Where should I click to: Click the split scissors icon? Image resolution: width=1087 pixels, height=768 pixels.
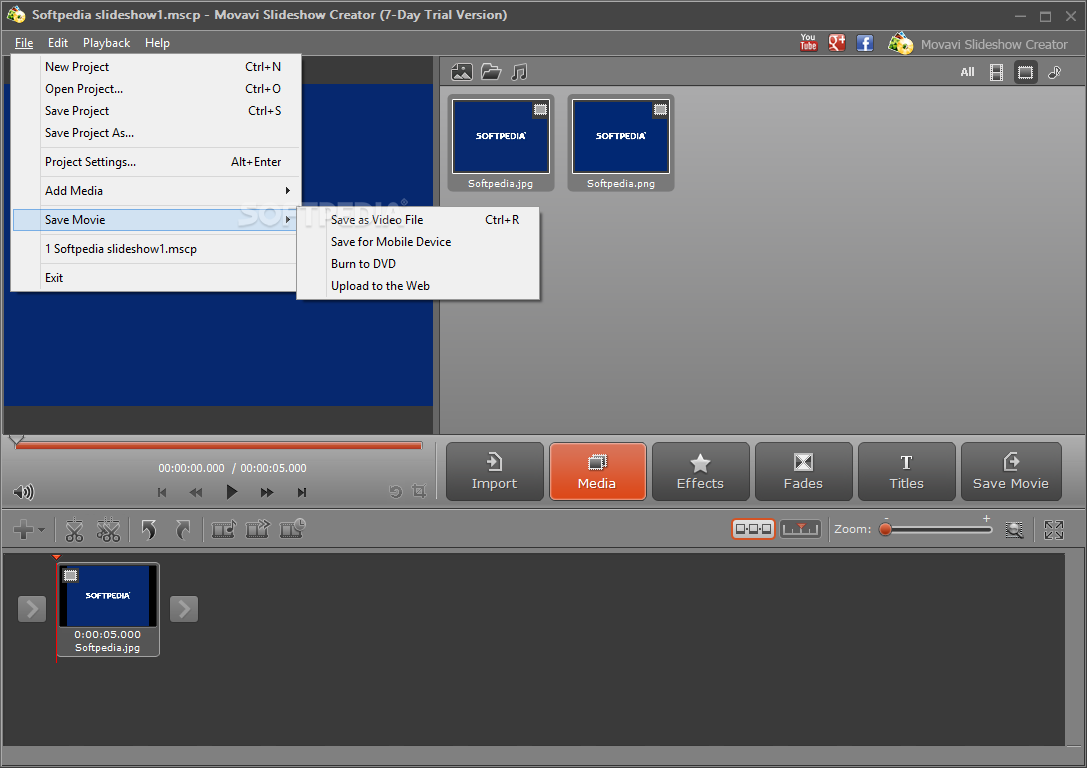(74, 530)
